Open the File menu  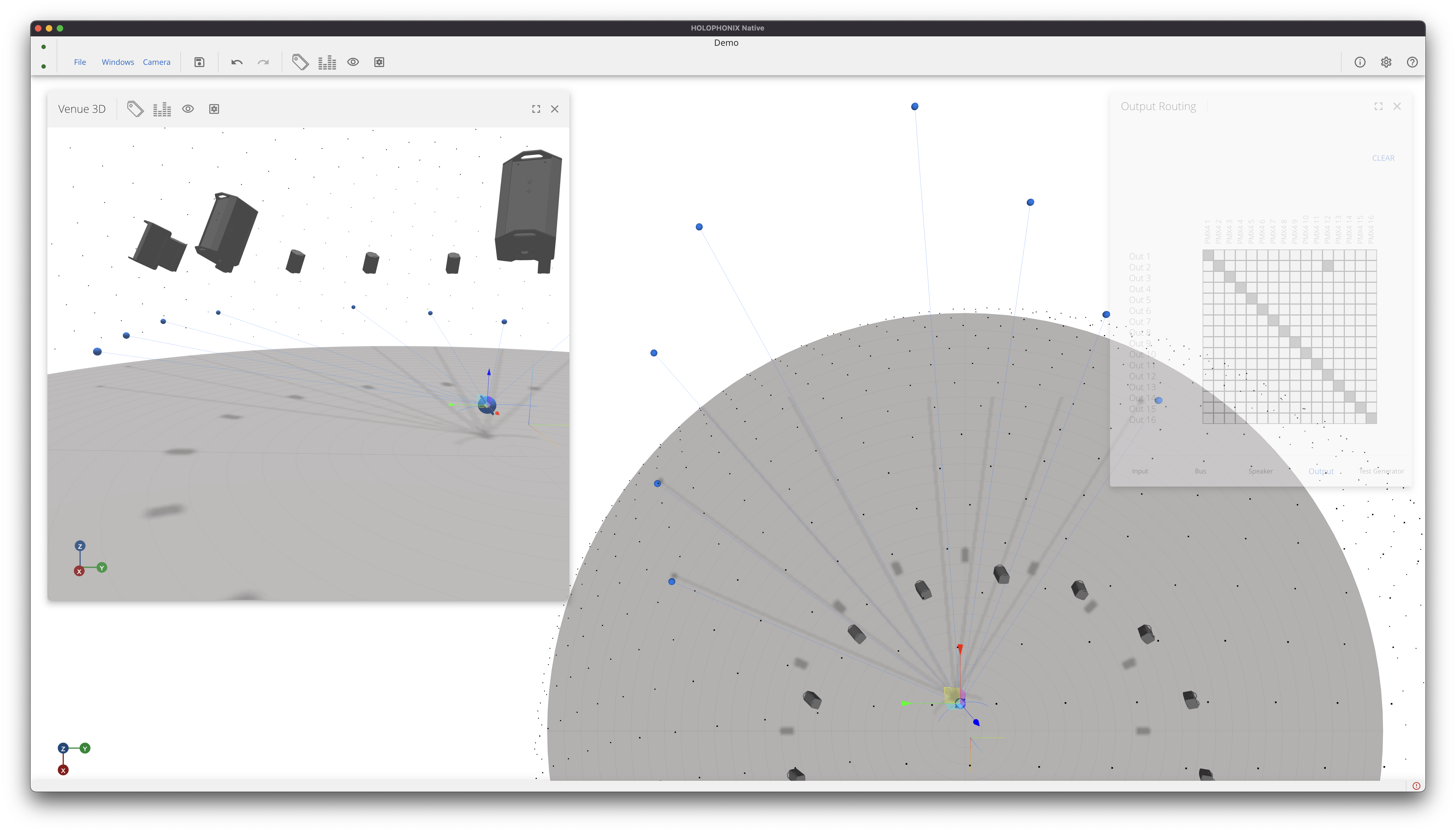[x=80, y=62]
